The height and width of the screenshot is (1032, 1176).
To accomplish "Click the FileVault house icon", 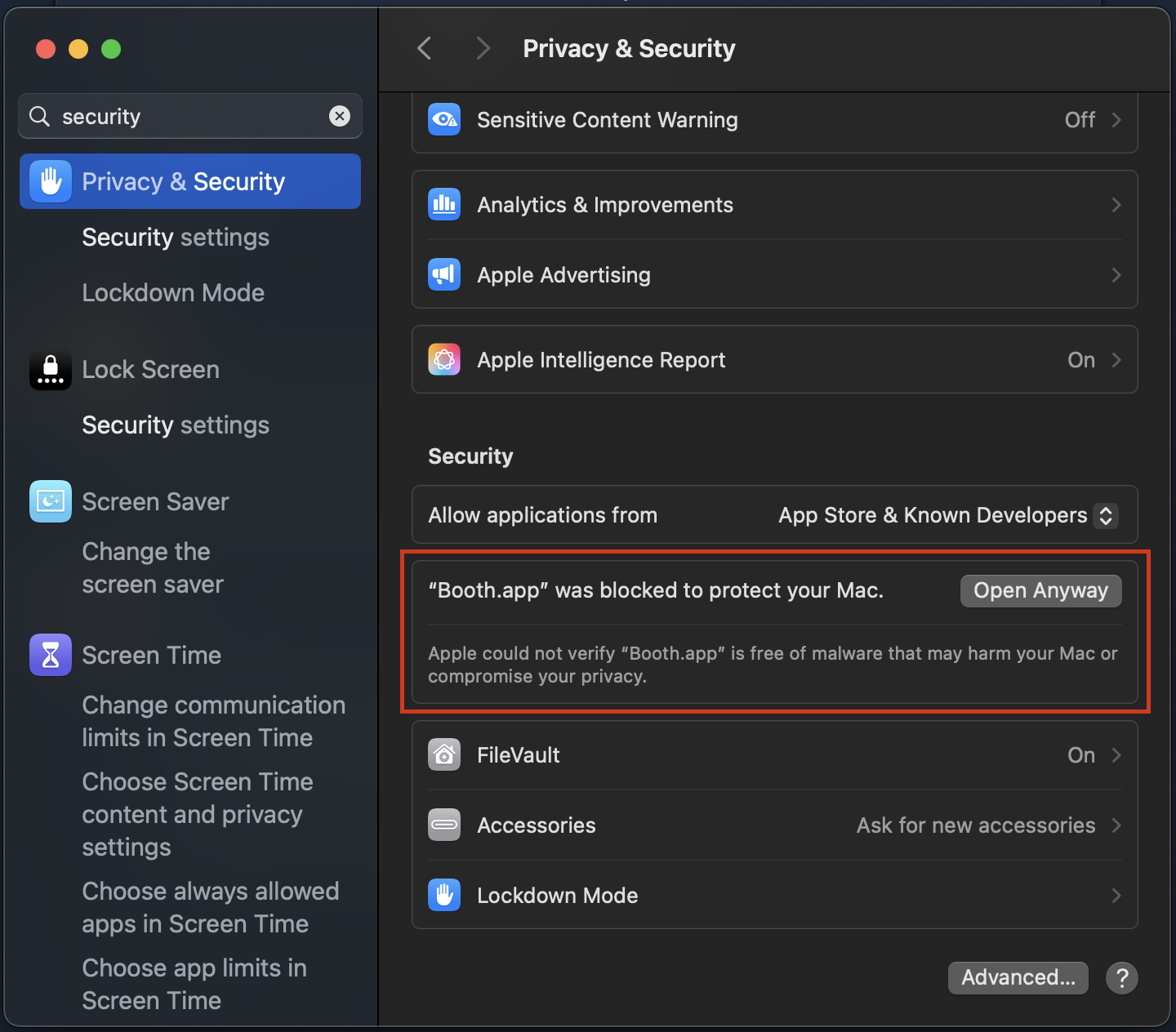I will (444, 755).
